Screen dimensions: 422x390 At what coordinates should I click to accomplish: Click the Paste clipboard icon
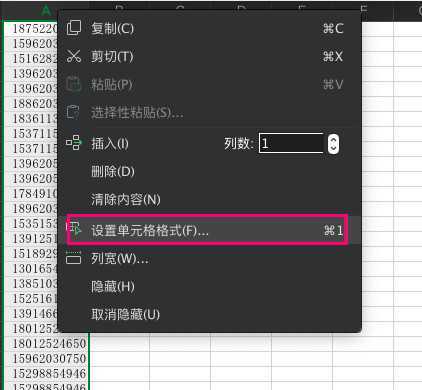click(74, 84)
